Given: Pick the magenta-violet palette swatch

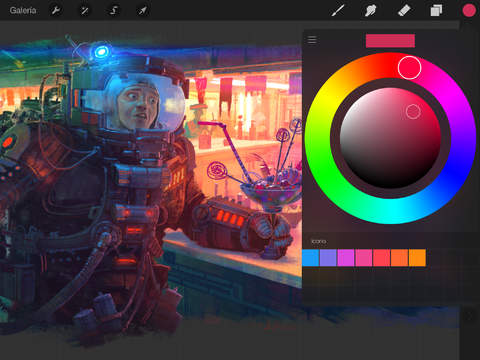Looking at the screenshot, I should click(346, 258).
